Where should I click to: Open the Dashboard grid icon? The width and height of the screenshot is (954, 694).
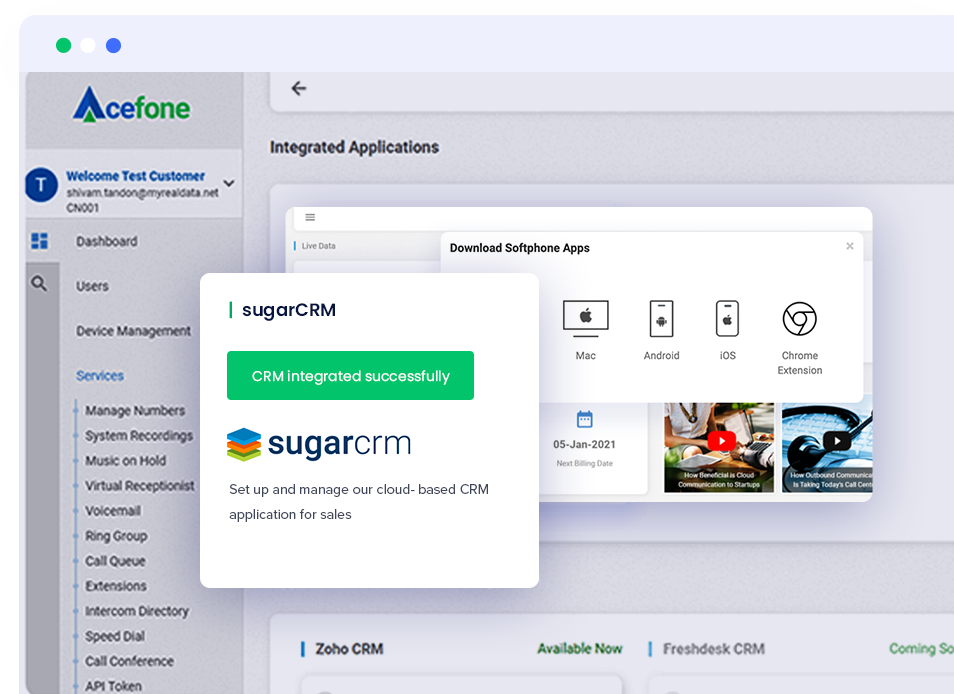[x=40, y=241]
